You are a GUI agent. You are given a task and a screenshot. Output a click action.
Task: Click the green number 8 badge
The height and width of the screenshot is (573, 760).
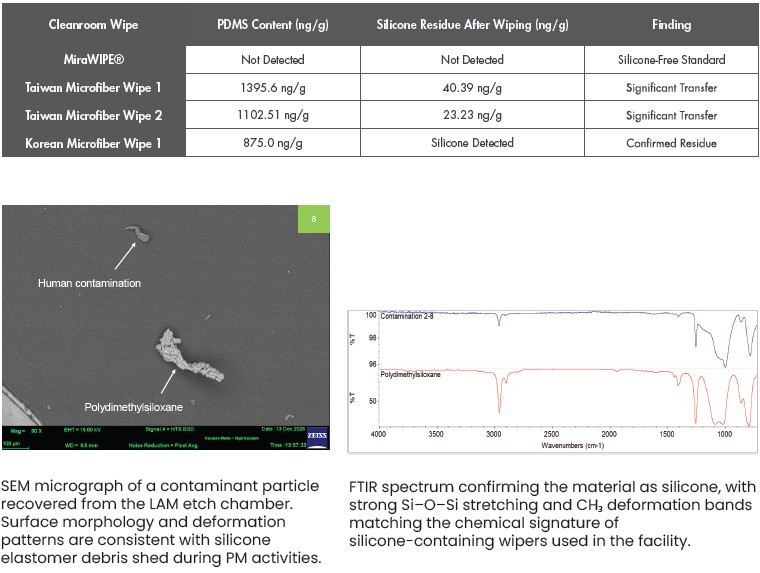pos(313,219)
